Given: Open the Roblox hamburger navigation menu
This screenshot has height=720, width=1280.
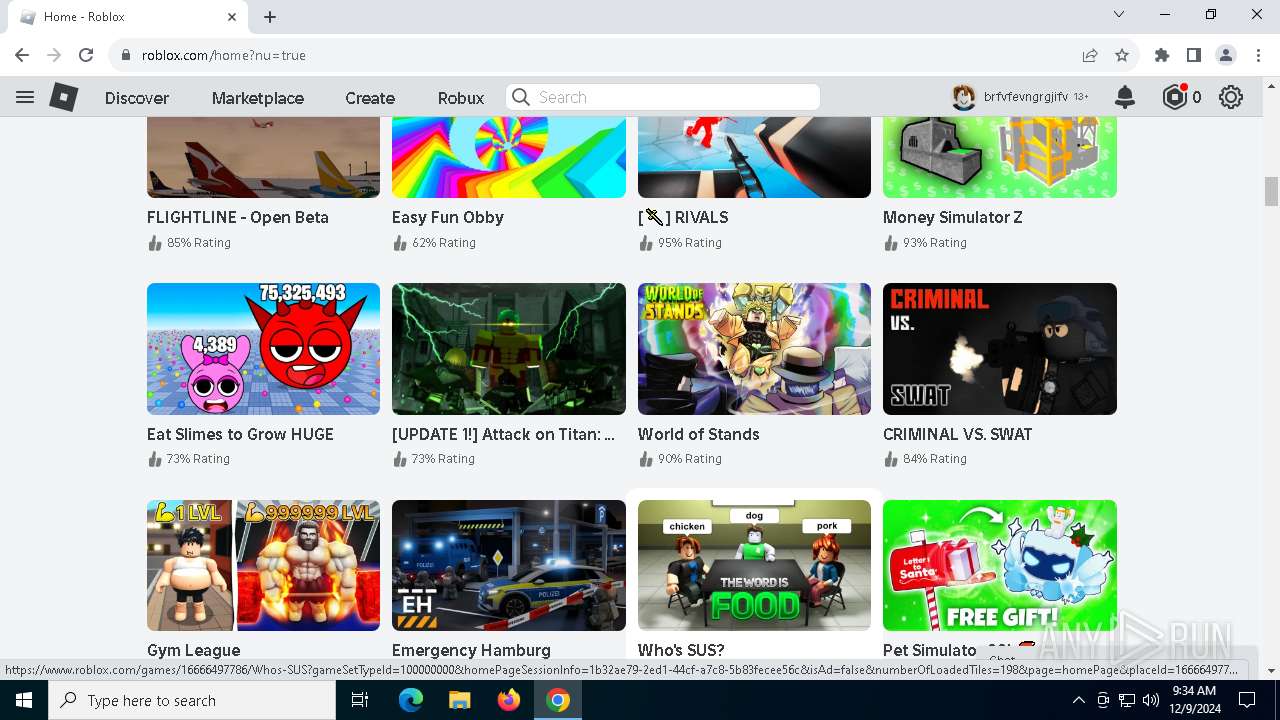Looking at the screenshot, I should tap(25, 97).
